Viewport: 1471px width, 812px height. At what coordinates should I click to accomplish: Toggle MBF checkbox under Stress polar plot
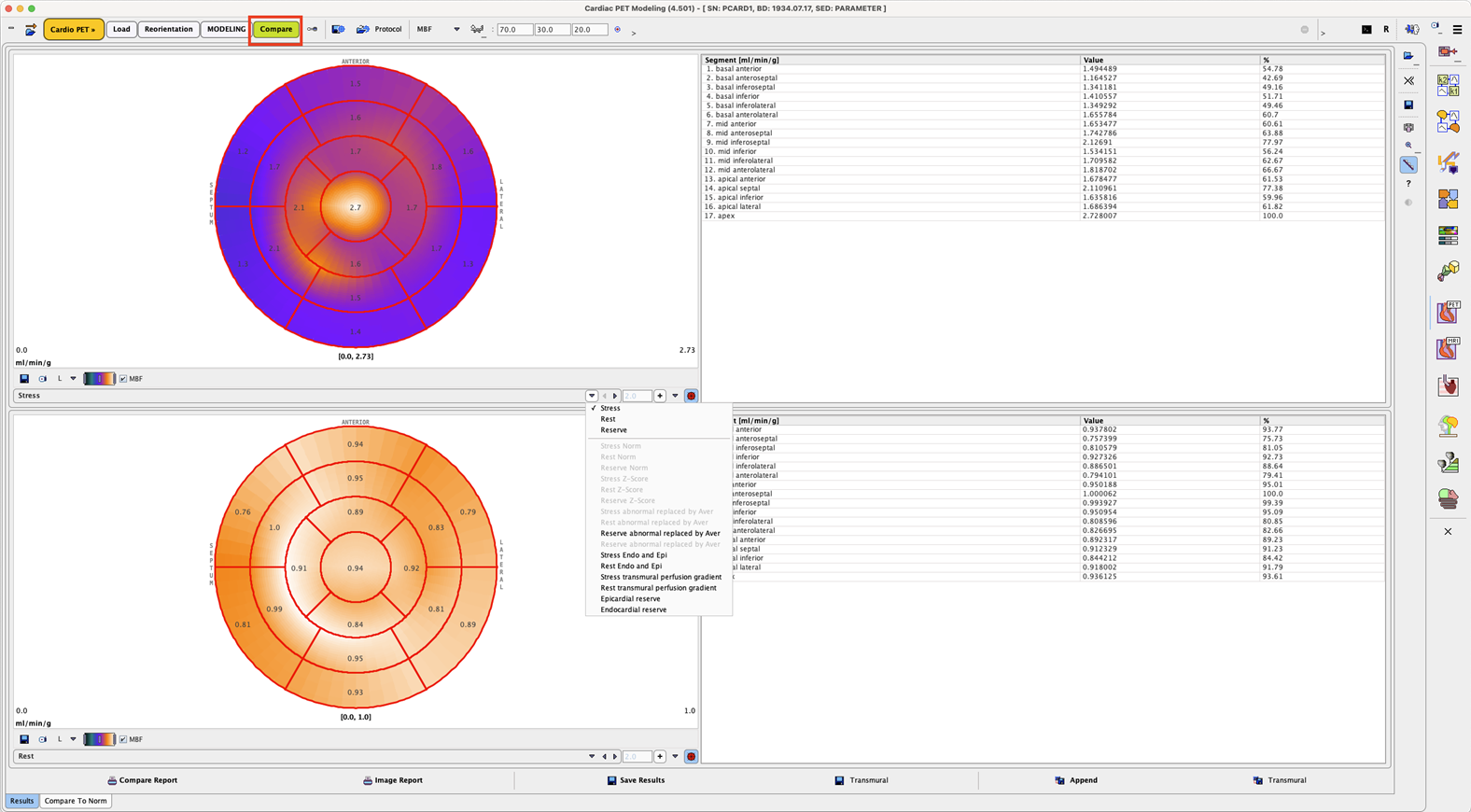click(x=123, y=379)
